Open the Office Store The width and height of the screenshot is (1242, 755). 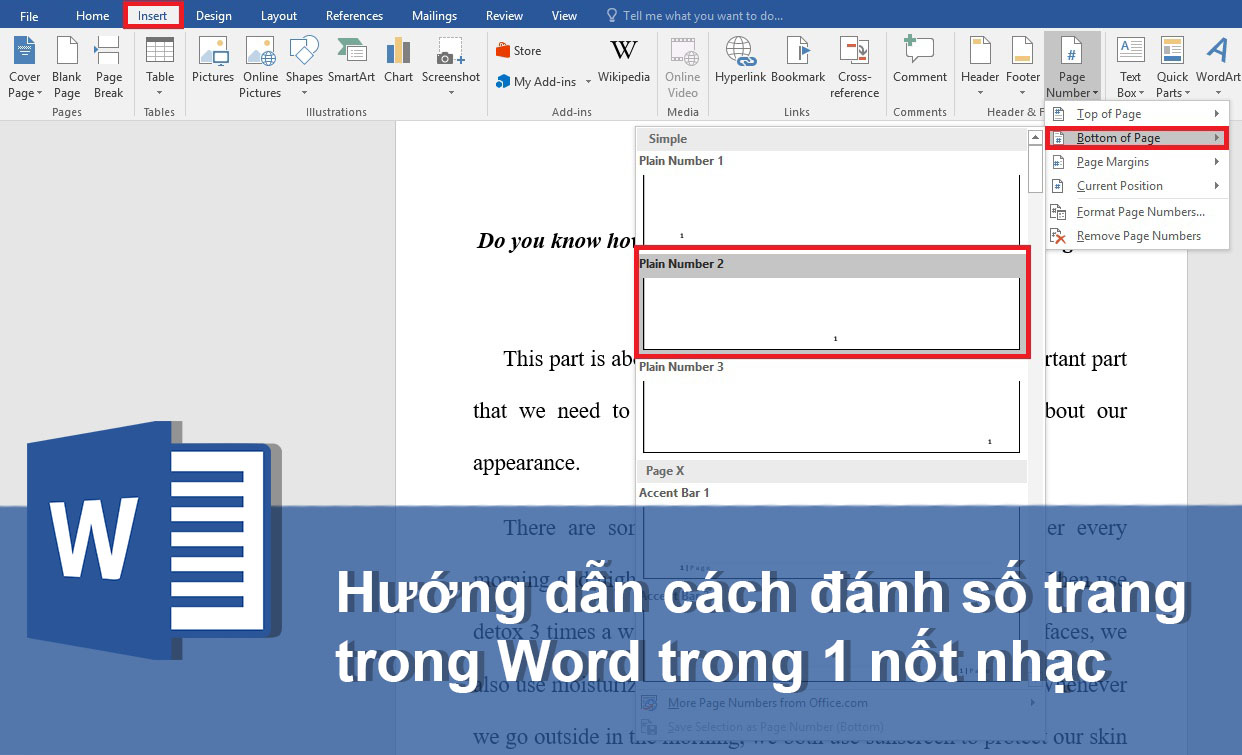[x=519, y=51]
